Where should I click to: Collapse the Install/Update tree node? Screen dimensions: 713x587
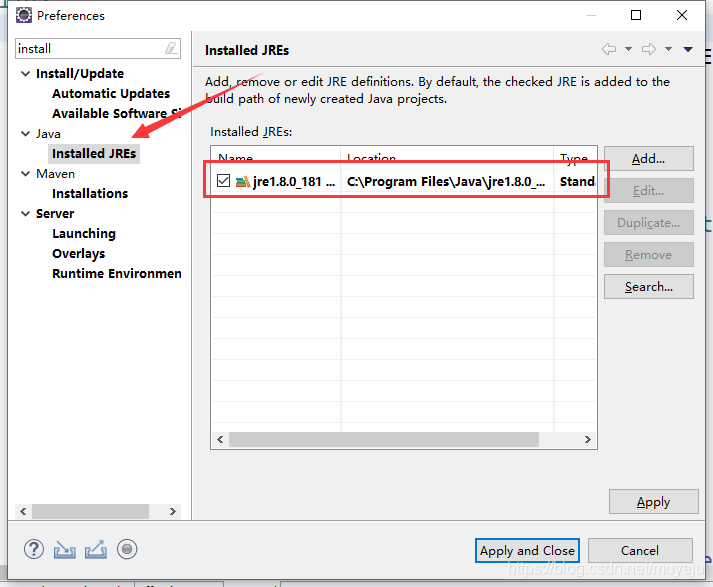tap(25, 74)
